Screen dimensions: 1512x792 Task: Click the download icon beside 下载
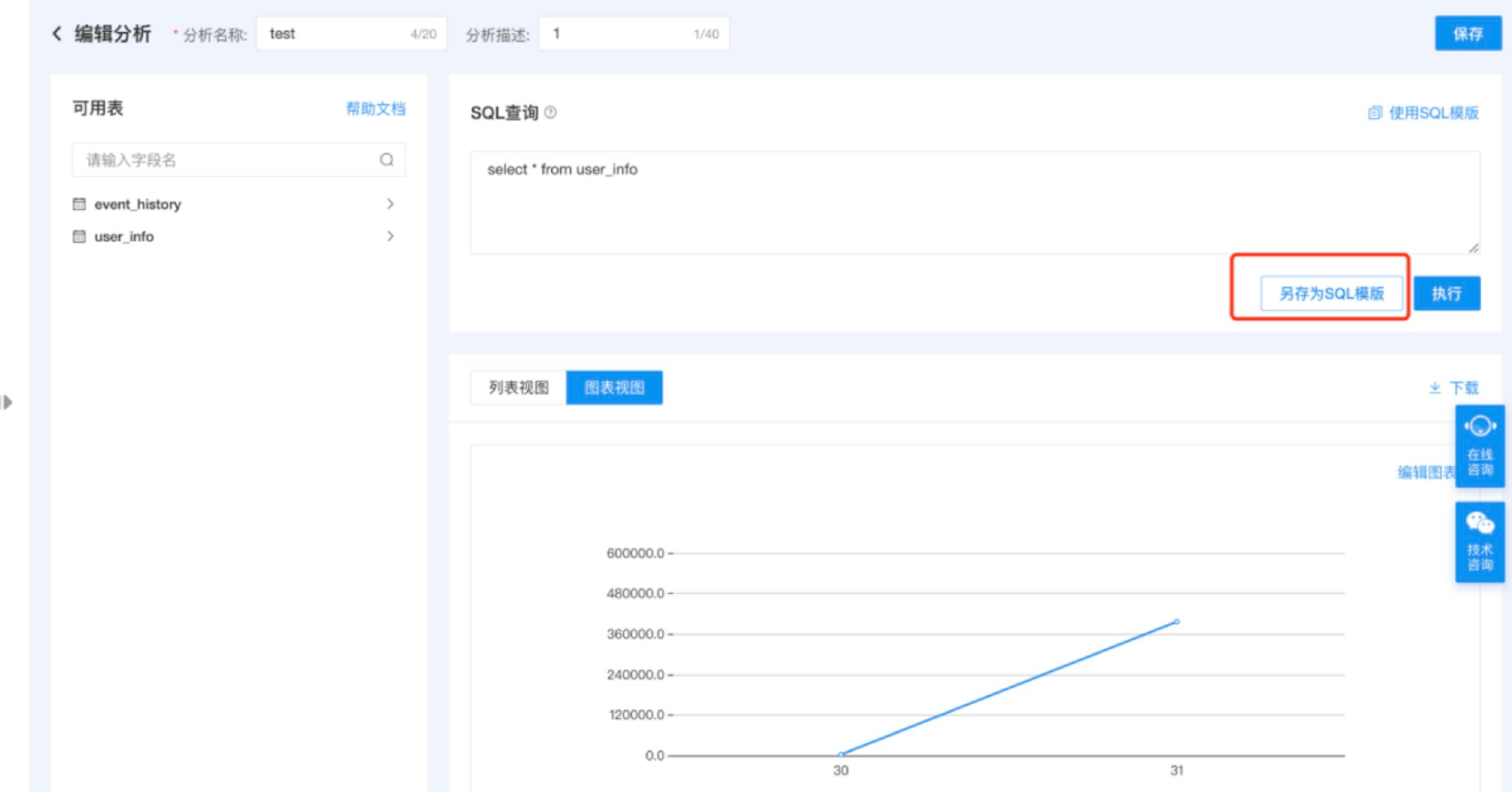[x=1434, y=388]
